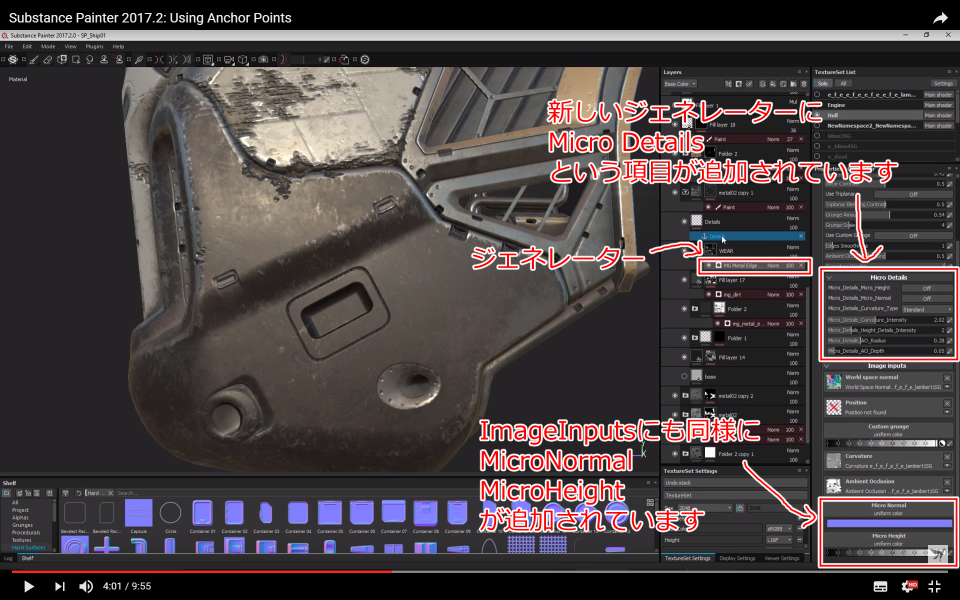The image size is (960, 600).
Task: Select Hard Surfaces shelf category
Action: 28,547
